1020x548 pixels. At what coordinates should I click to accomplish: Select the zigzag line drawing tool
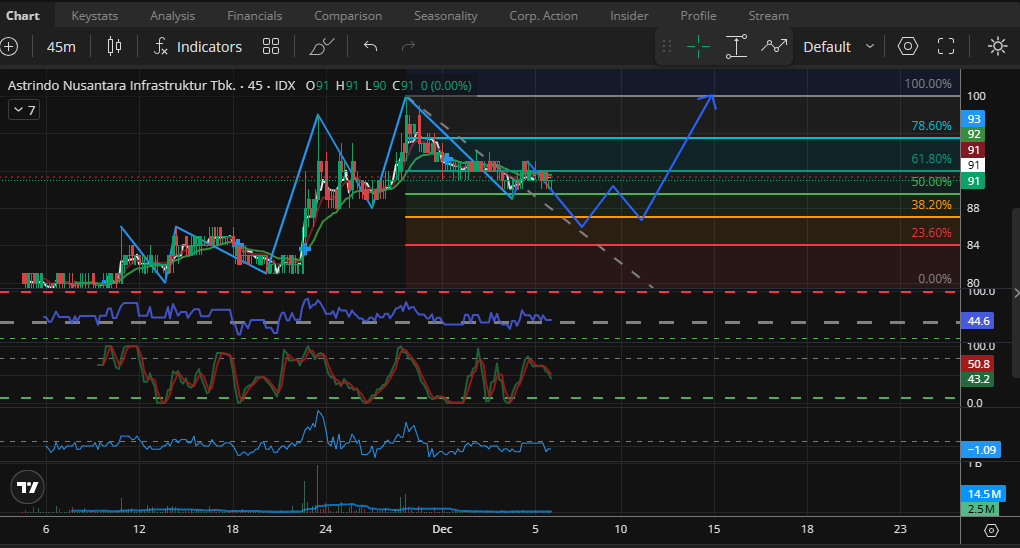pos(773,46)
